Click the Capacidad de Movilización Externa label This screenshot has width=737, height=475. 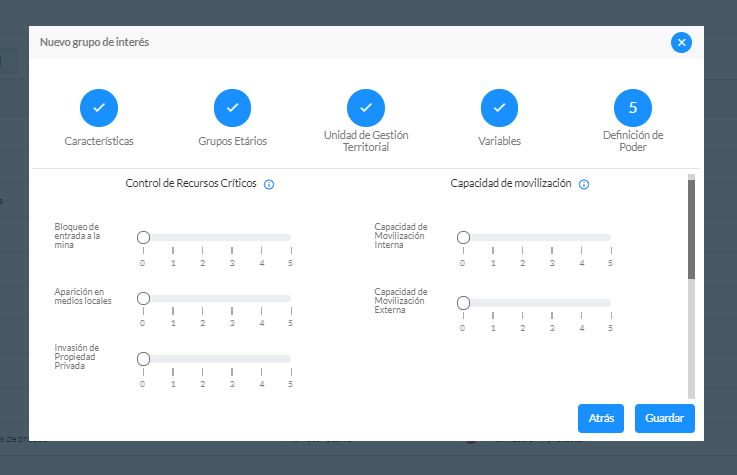point(401,301)
